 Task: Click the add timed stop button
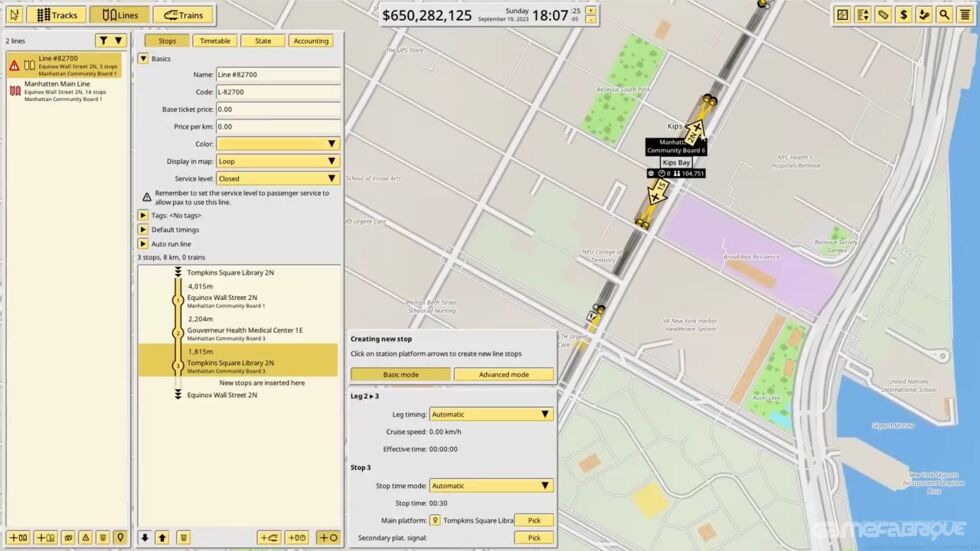(297, 537)
